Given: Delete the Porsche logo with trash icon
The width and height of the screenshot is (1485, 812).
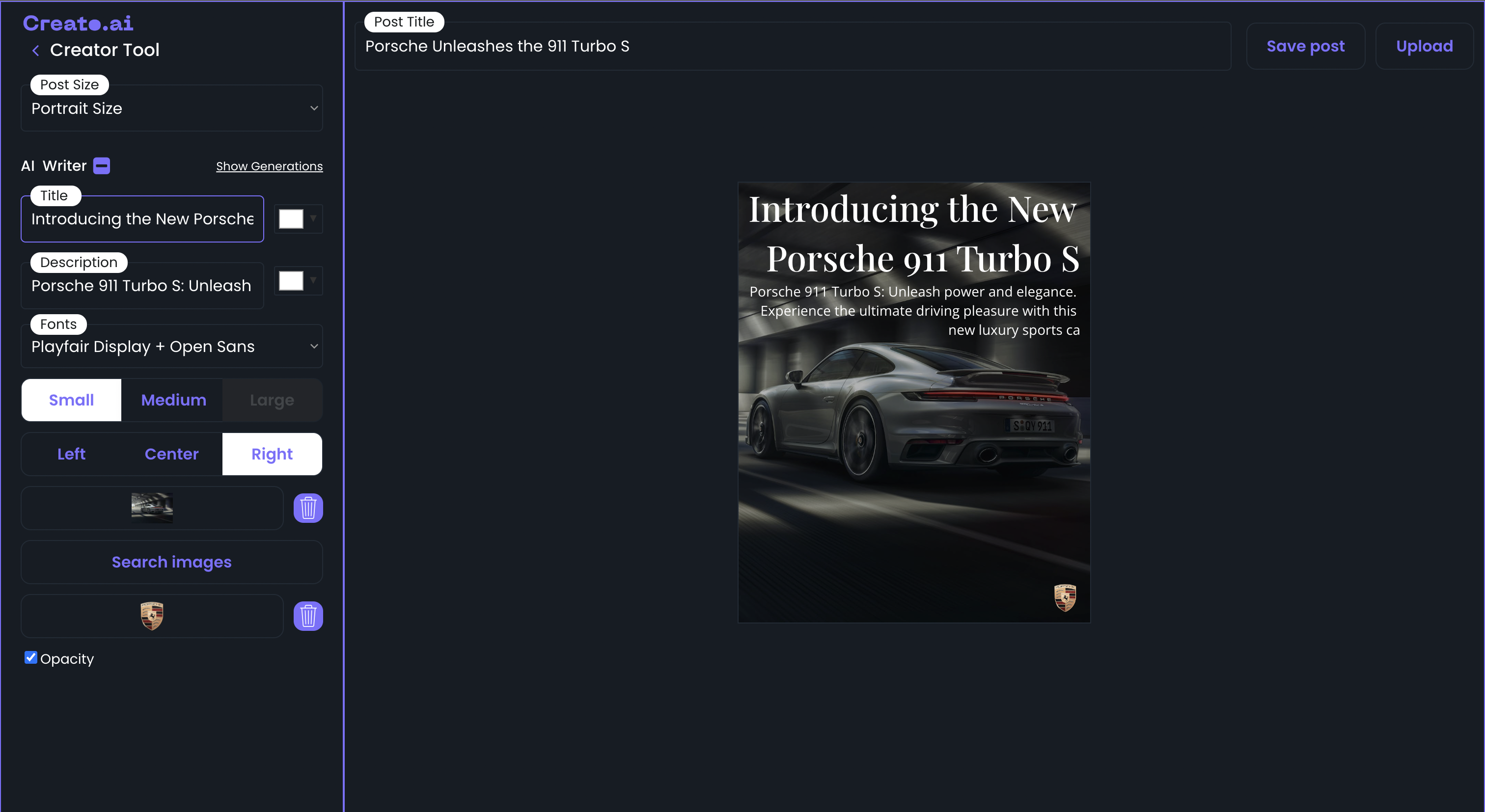Looking at the screenshot, I should [x=308, y=616].
